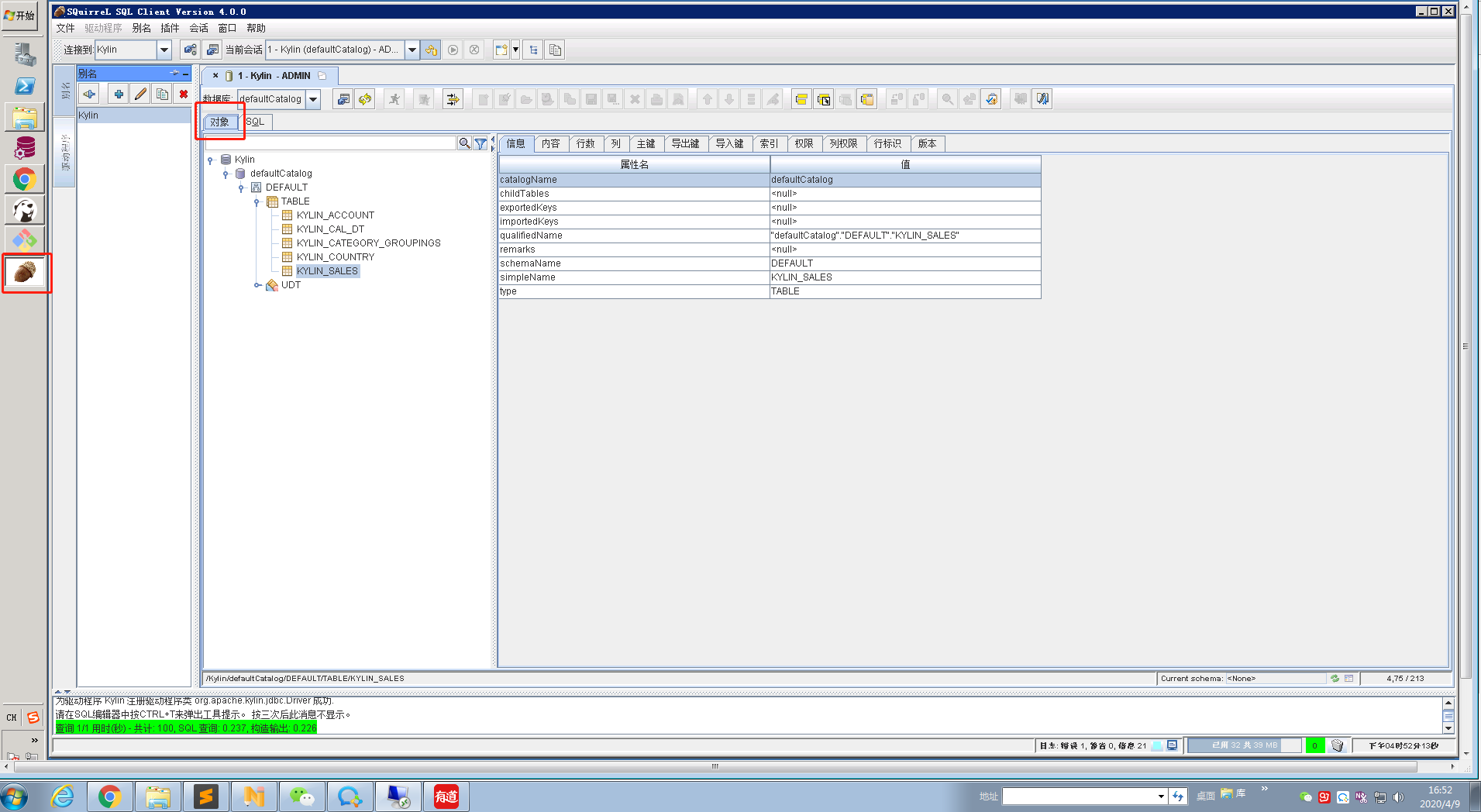Click the striped arrow icon in session toolbar
Image resolution: width=1481 pixels, height=812 pixels.
[x=453, y=98]
